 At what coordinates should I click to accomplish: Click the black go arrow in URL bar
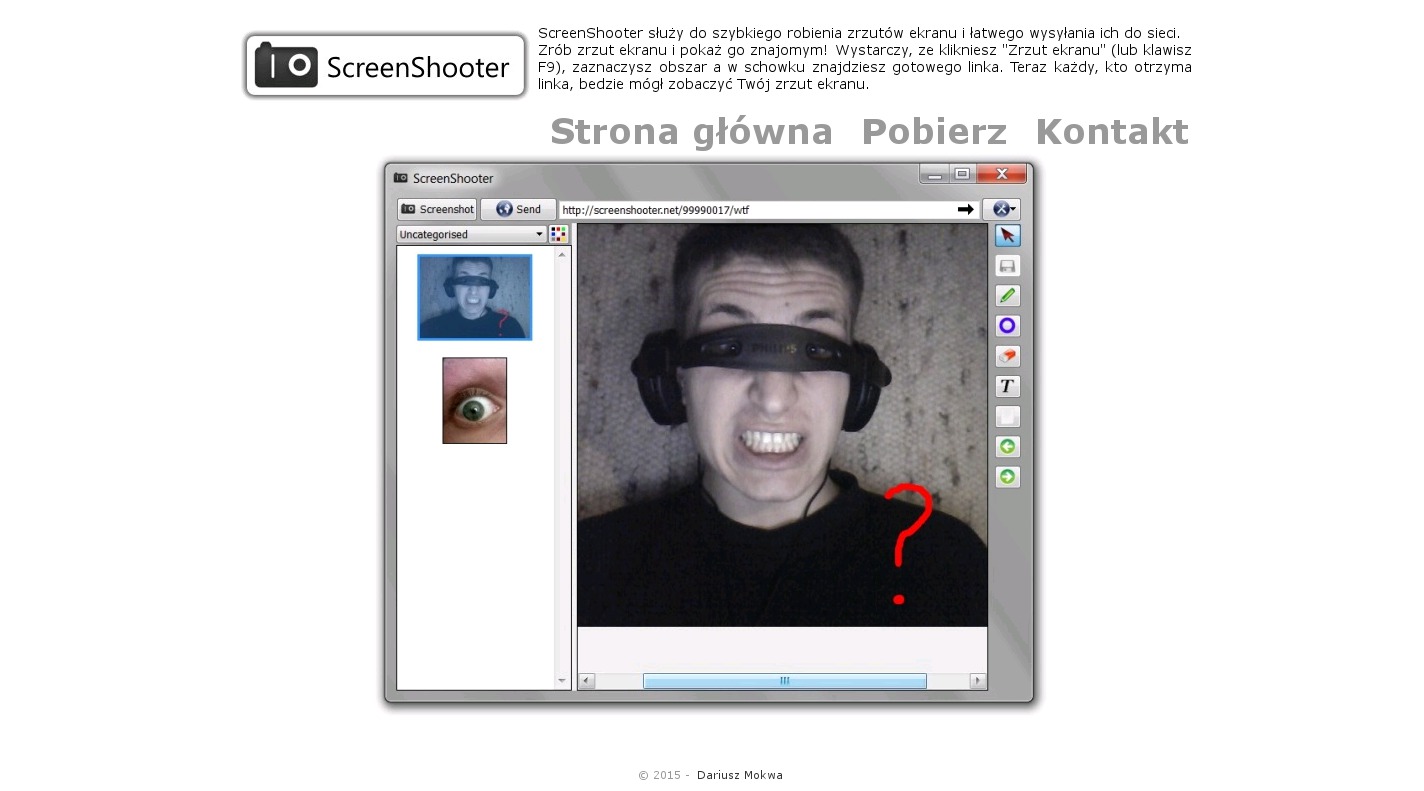(965, 210)
